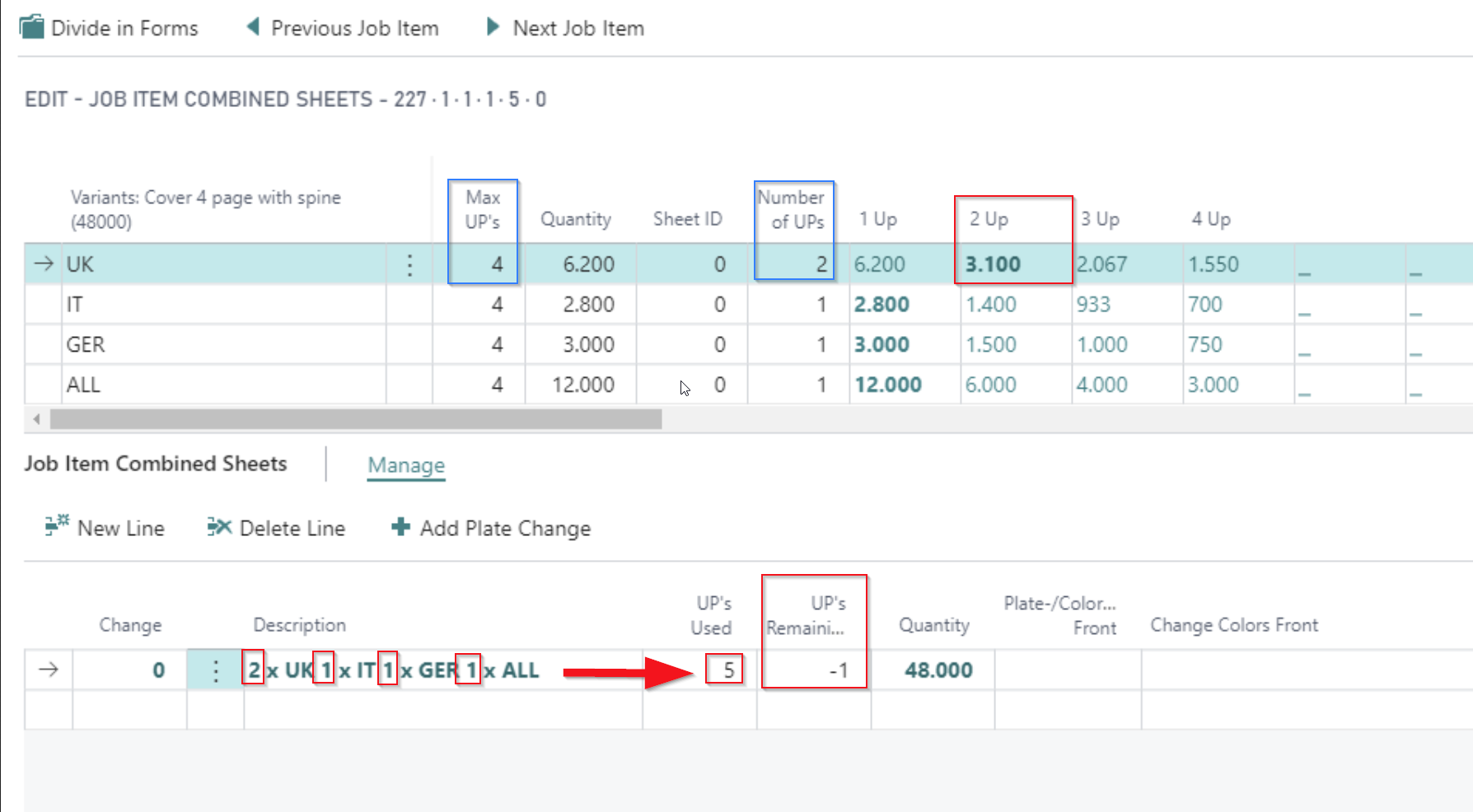This screenshot has height=812, width=1473.
Task: Click UK quantity cell 6.200
Action: click(x=580, y=264)
